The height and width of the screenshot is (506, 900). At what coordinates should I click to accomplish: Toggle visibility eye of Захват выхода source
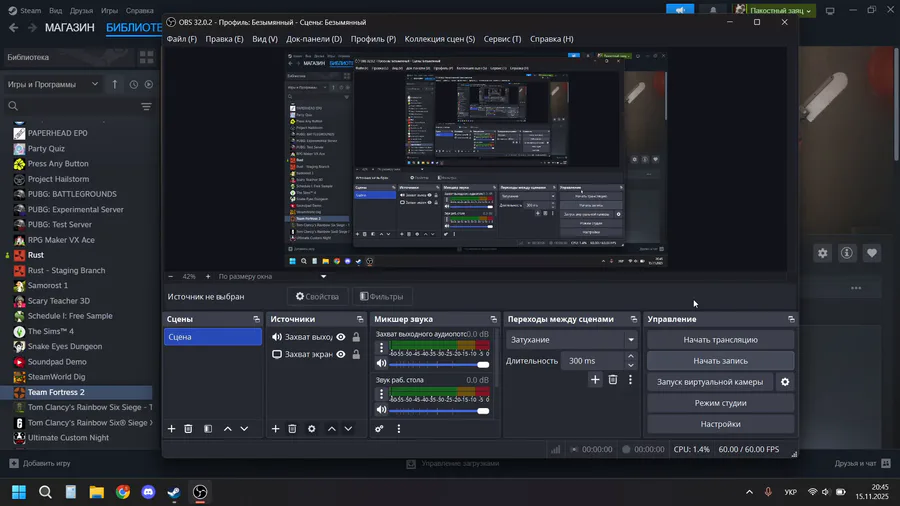click(341, 337)
